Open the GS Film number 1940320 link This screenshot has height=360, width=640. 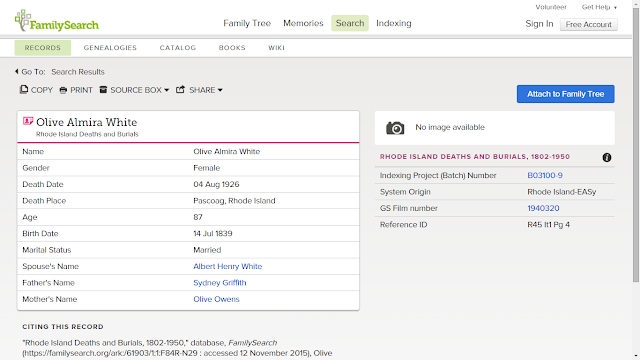pos(543,208)
